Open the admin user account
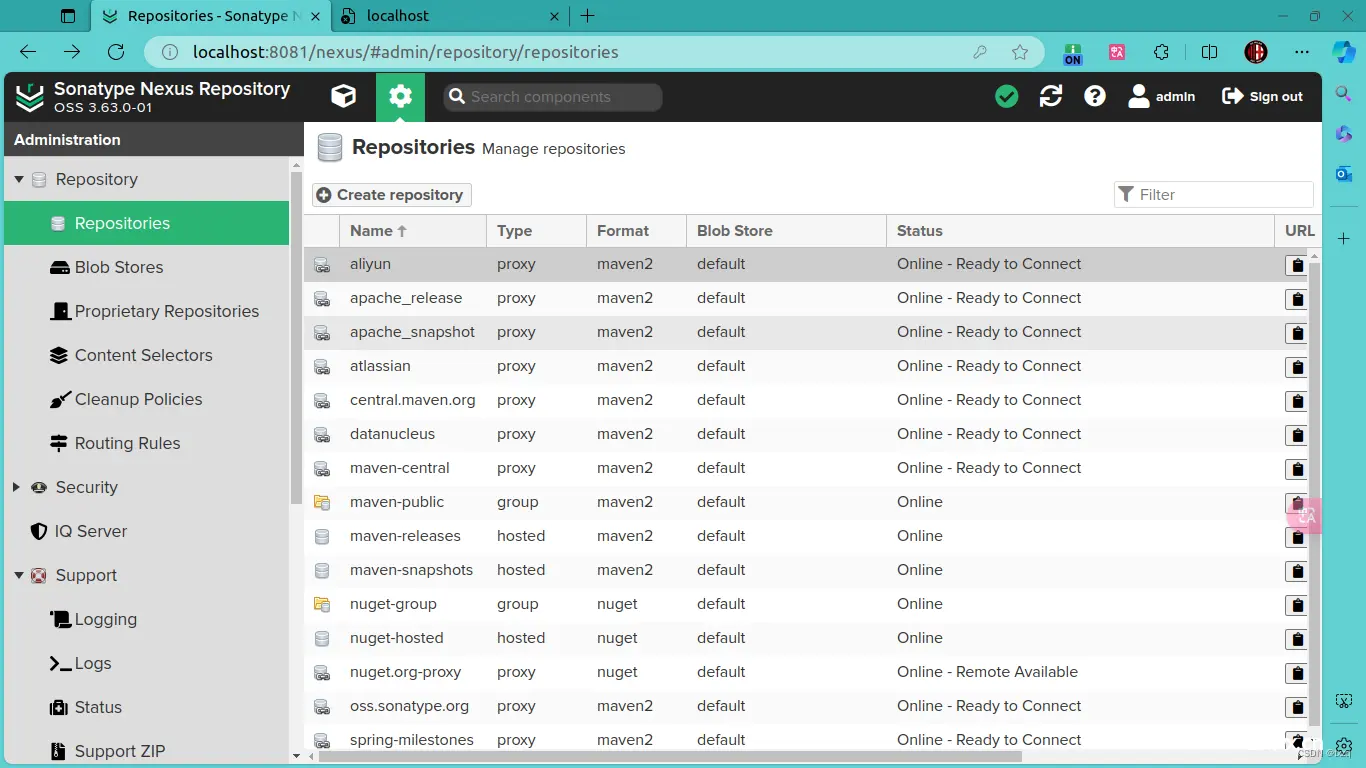 click(x=1162, y=96)
